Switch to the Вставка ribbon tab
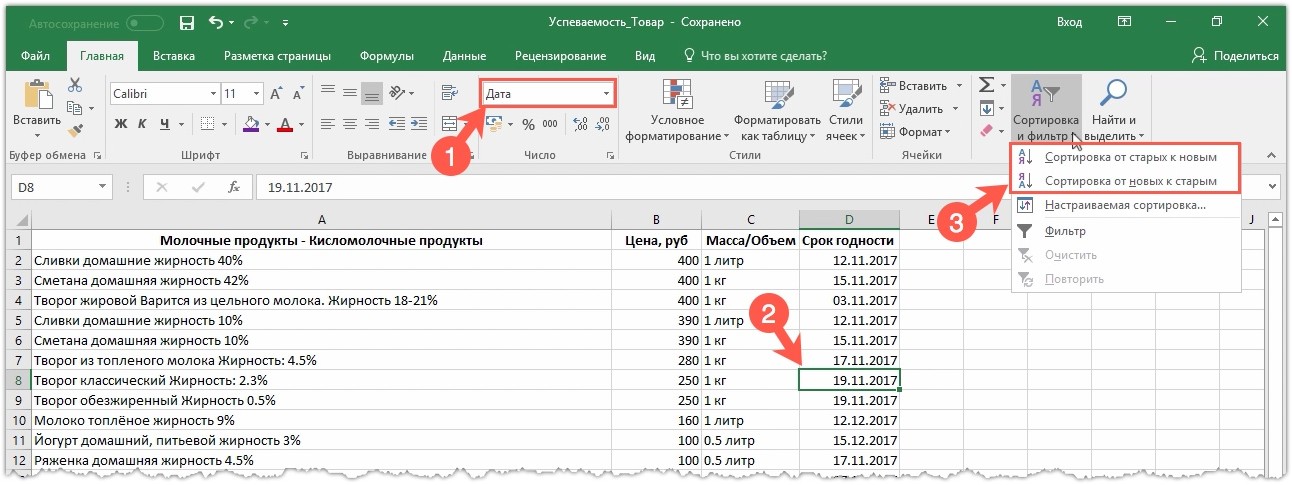 tap(174, 56)
